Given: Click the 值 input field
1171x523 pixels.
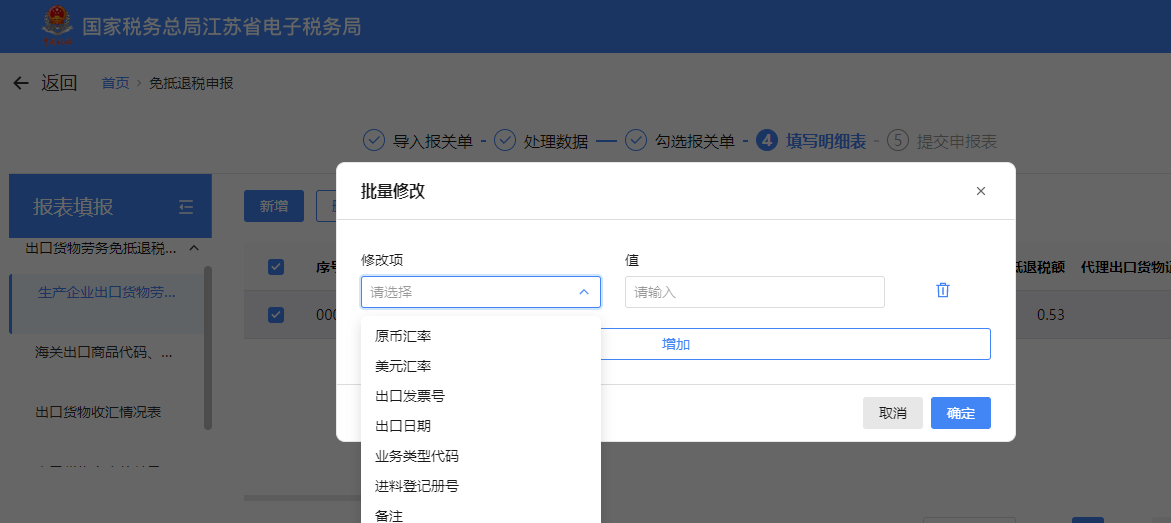Looking at the screenshot, I should click(754, 292).
